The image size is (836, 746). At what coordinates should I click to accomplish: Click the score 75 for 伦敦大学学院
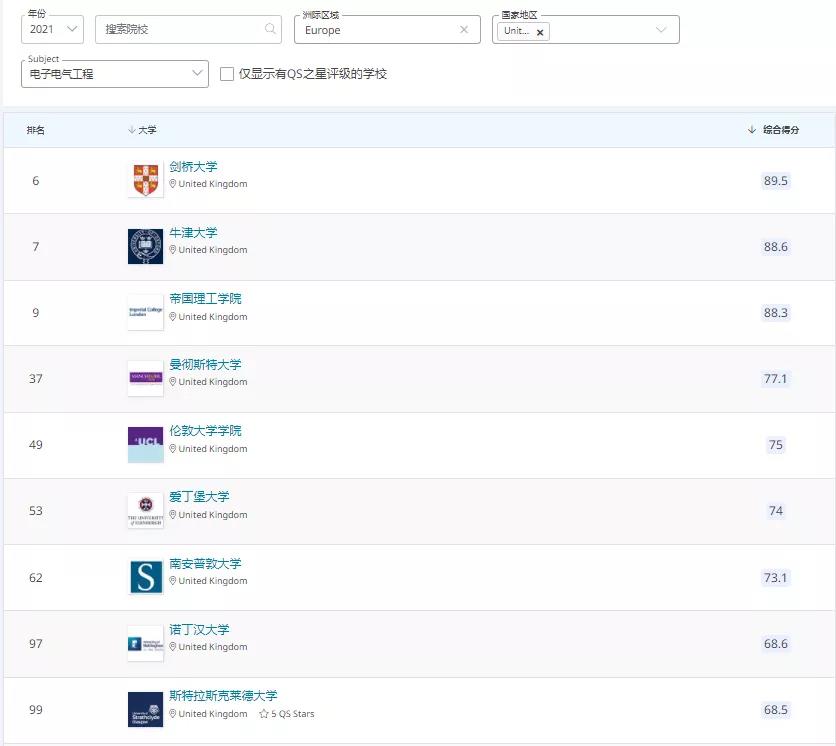point(776,445)
